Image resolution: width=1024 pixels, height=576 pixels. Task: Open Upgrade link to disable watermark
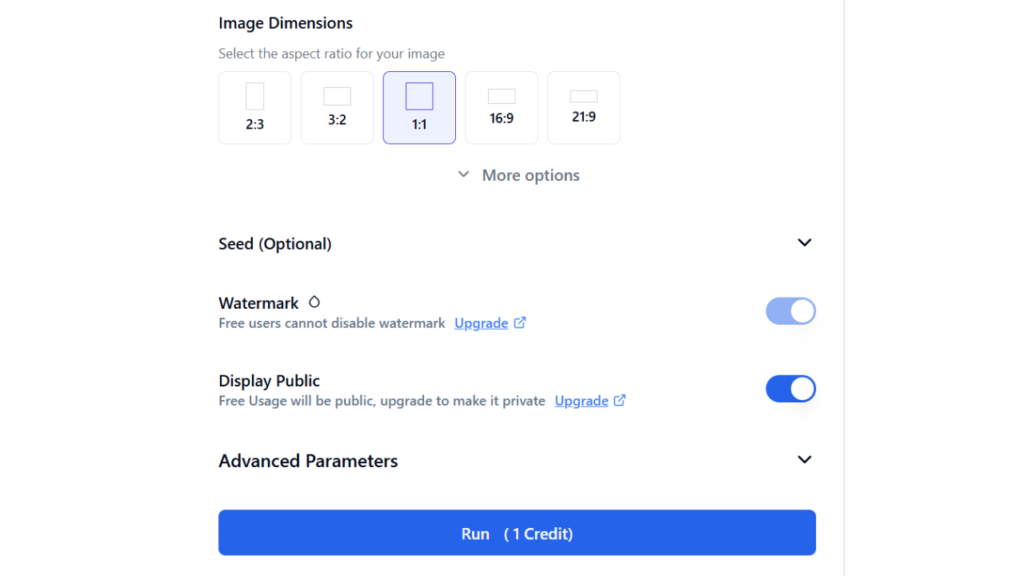pos(481,323)
